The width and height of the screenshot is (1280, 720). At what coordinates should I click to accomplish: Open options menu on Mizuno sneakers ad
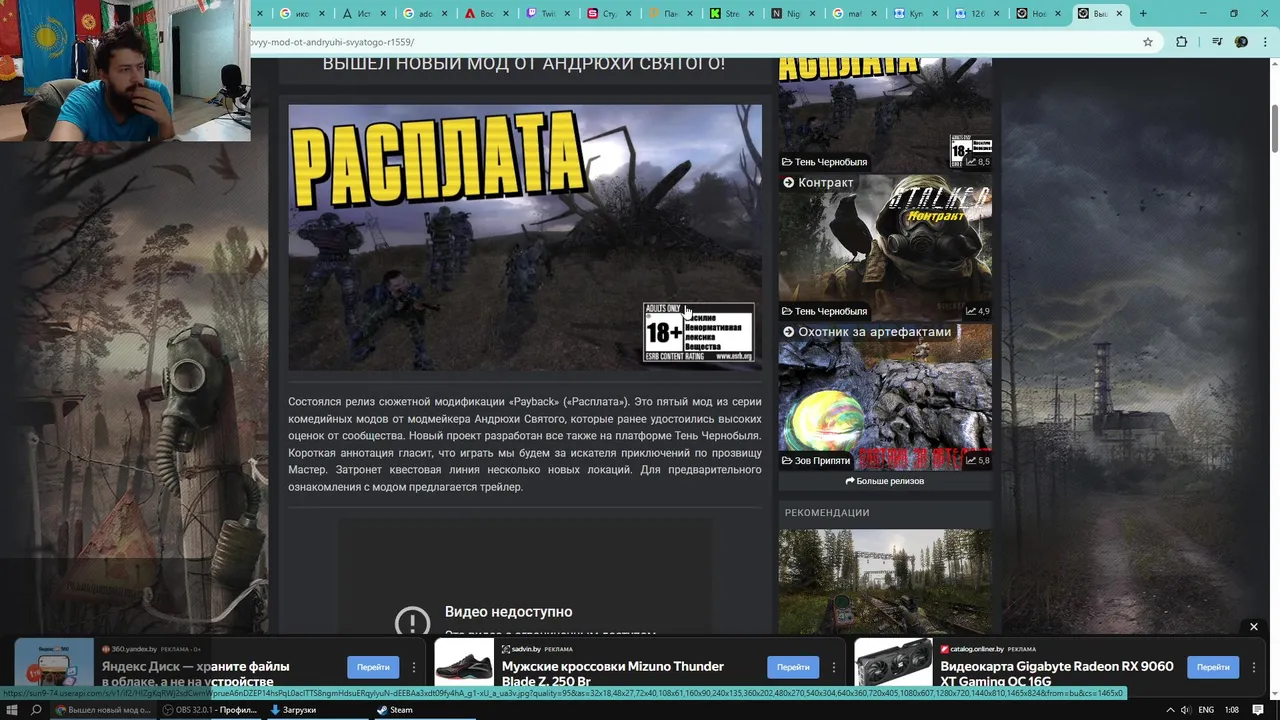tap(834, 667)
